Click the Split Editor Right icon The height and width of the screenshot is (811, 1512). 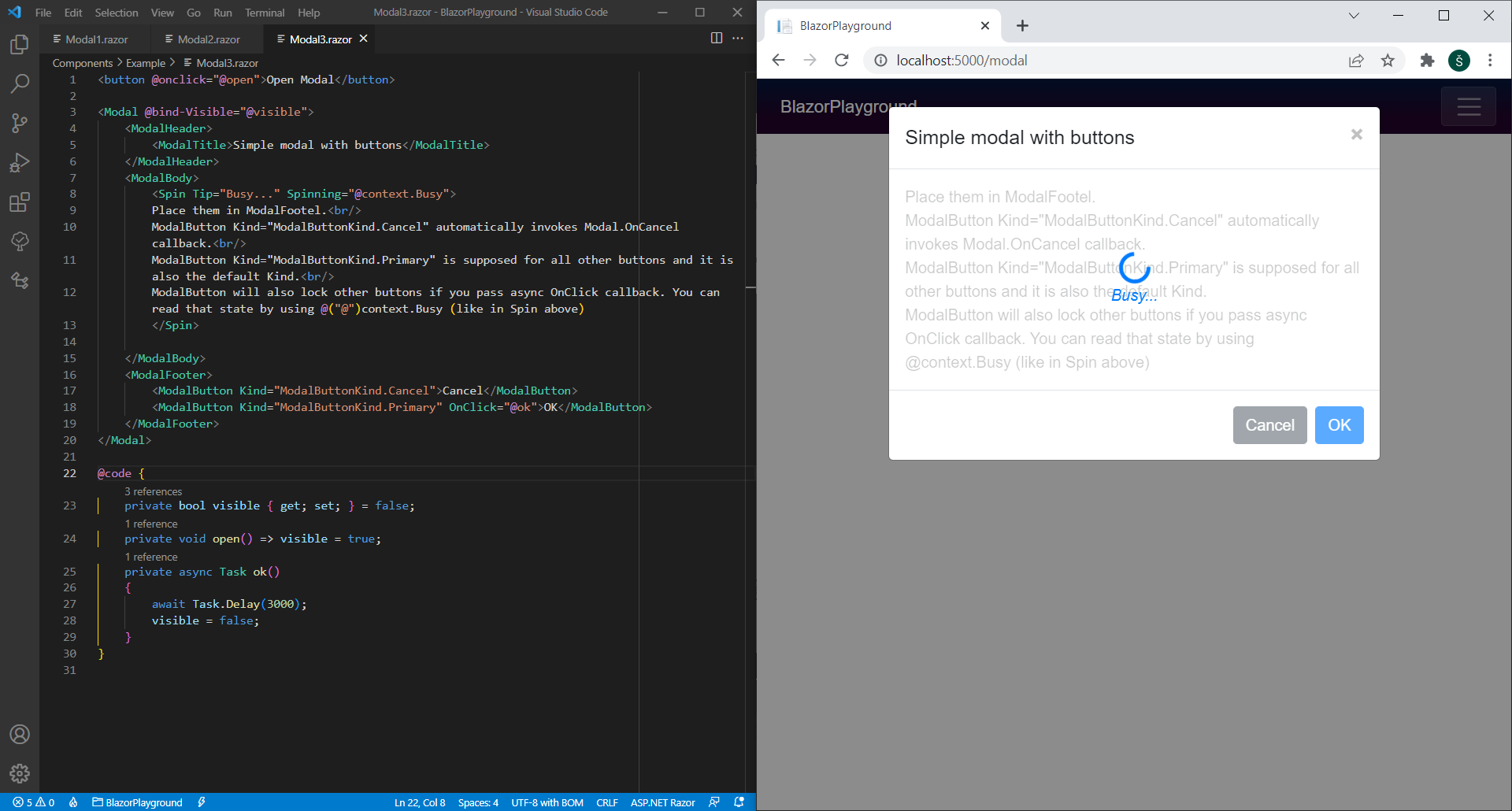(717, 39)
